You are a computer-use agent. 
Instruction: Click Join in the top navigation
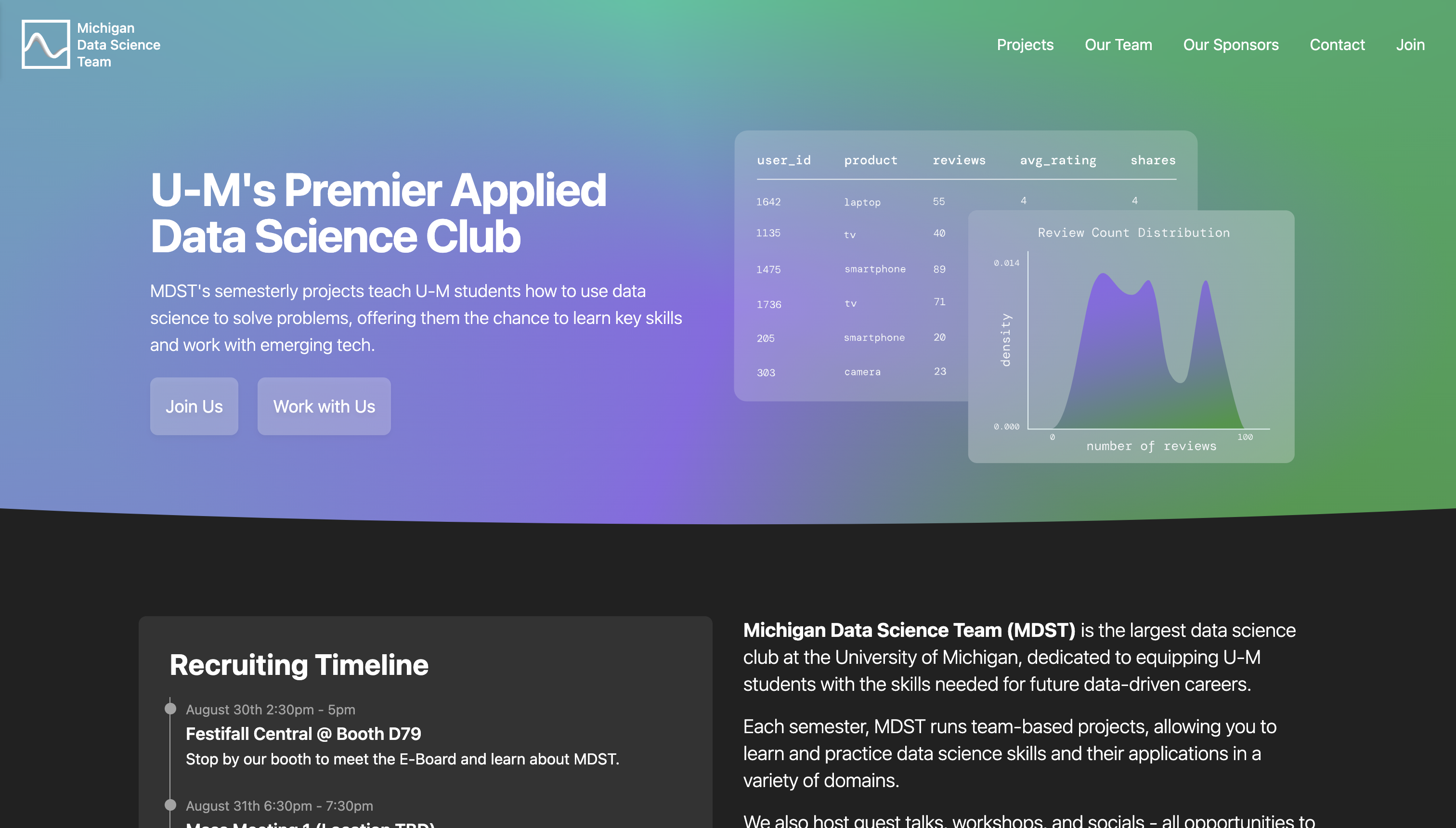pyautogui.click(x=1410, y=44)
